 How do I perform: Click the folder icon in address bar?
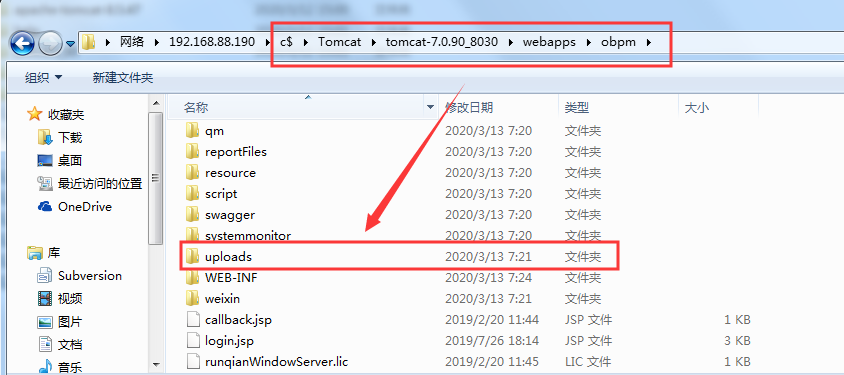point(89,42)
